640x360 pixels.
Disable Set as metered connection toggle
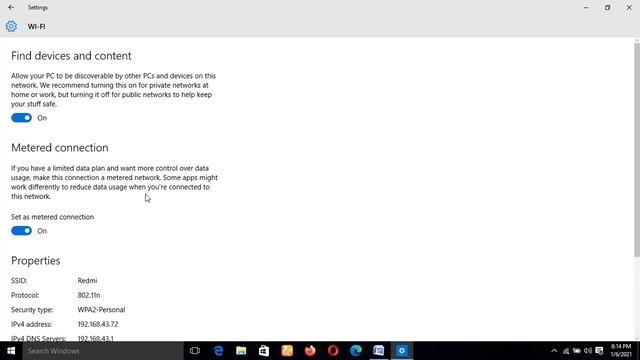click(x=21, y=231)
